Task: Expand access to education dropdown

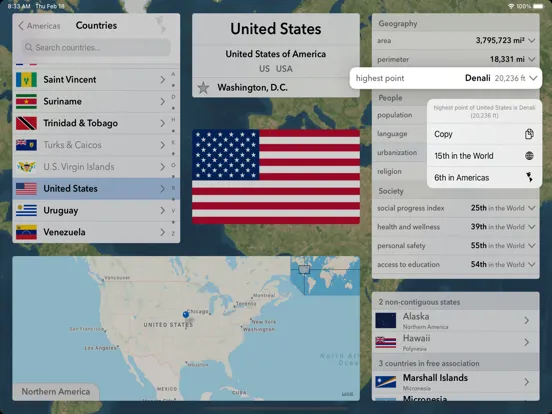Action: [532, 264]
